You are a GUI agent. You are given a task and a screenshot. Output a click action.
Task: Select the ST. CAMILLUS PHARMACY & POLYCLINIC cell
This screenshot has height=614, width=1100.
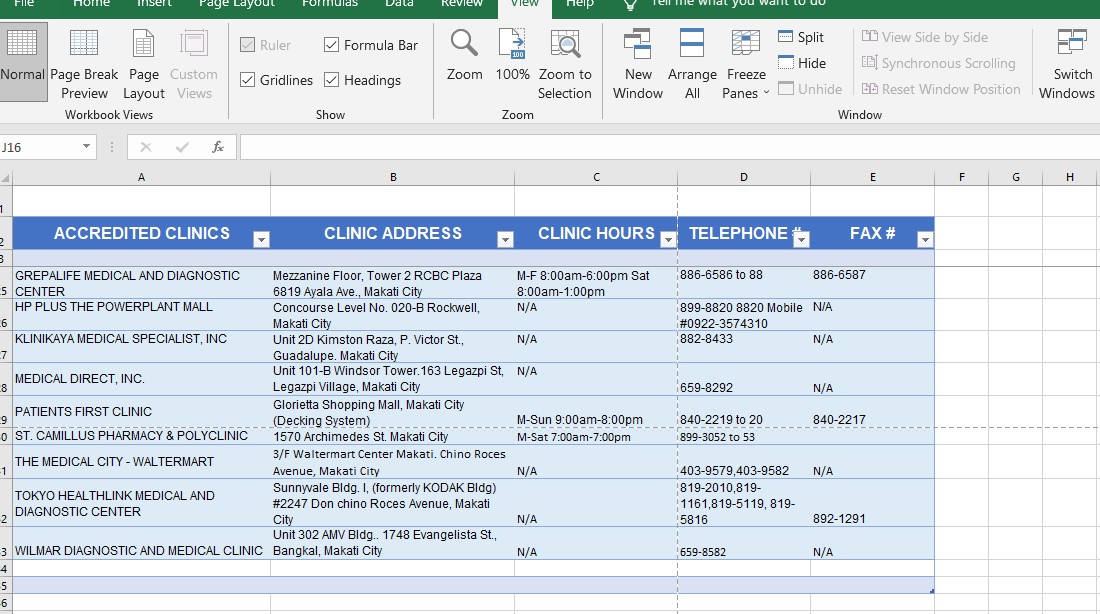[x=141, y=436]
